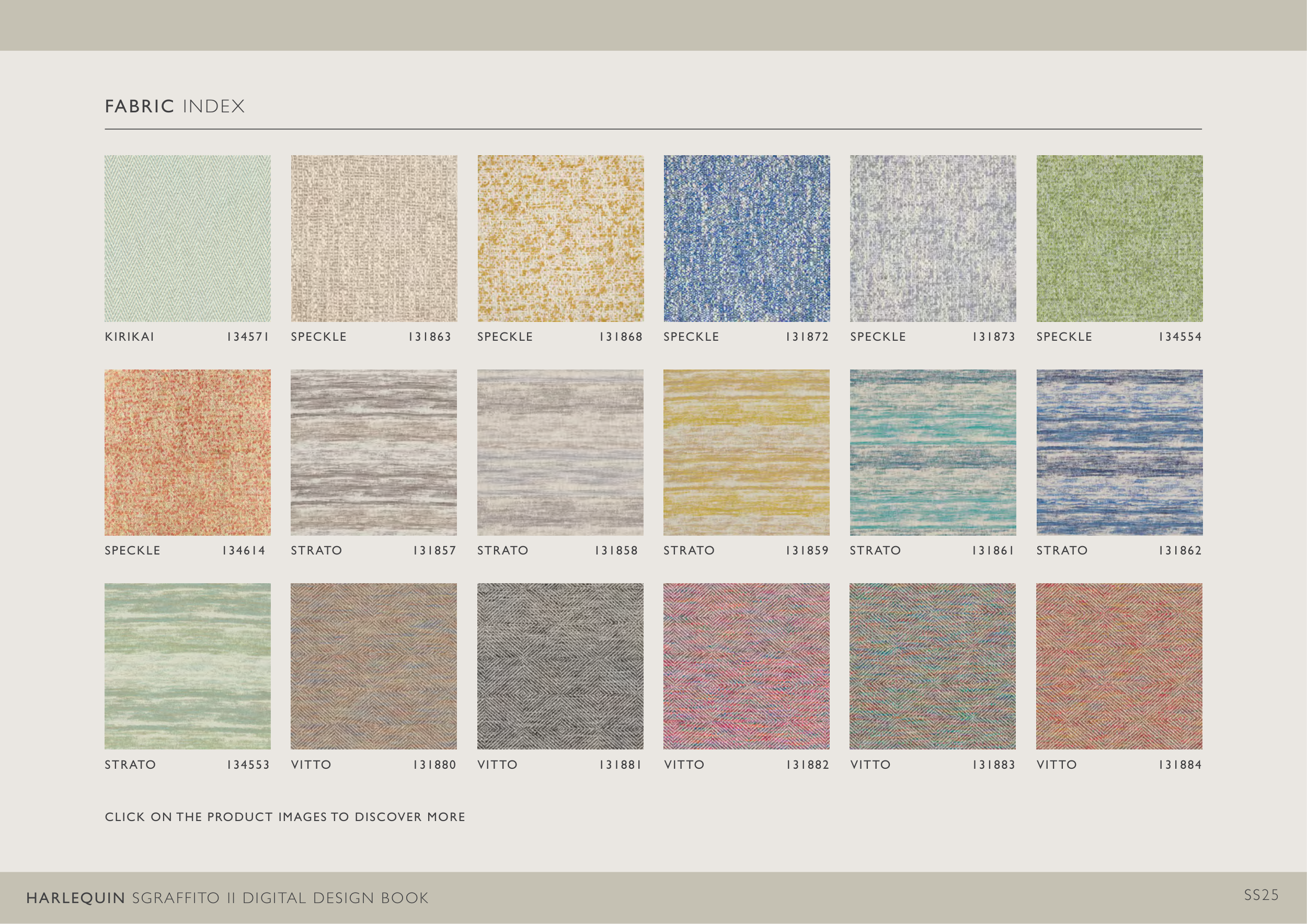Open the multicolor Vitto 131883 fabric image
Screen dimensions: 1307x924
click(933, 666)
